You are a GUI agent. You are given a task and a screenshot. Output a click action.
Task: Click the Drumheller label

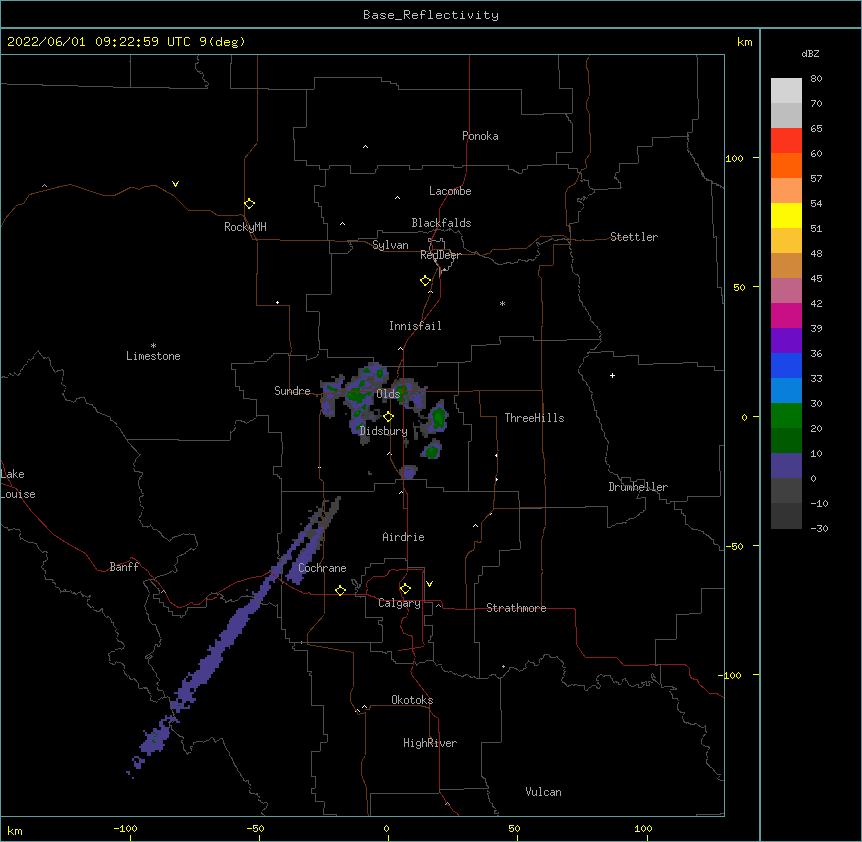coord(638,487)
